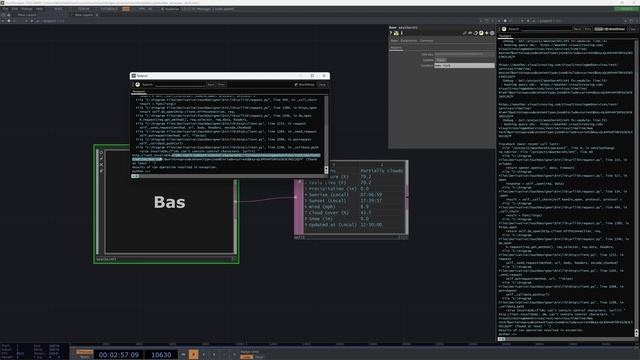Reset timeline to start

[x=183, y=355]
